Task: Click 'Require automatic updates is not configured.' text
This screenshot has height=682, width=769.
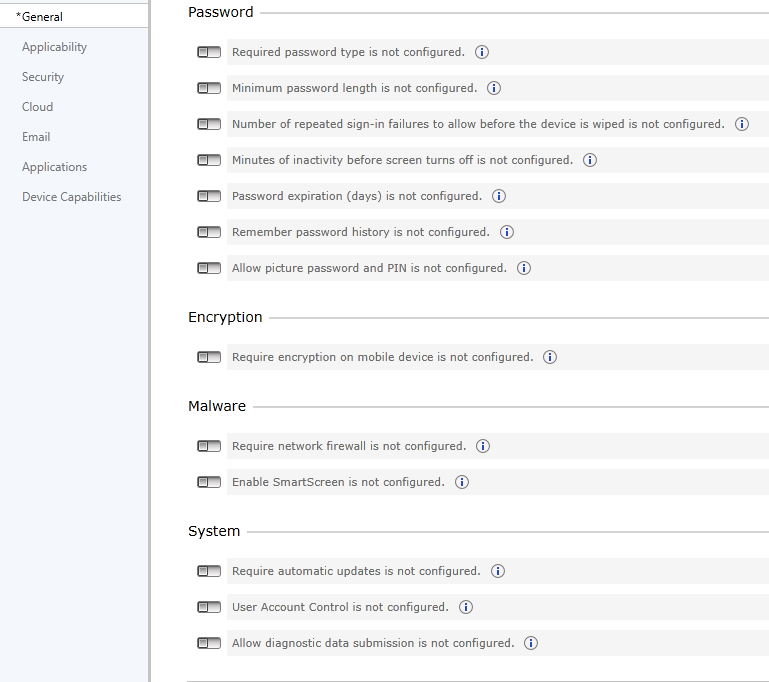Action: point(357,571)
